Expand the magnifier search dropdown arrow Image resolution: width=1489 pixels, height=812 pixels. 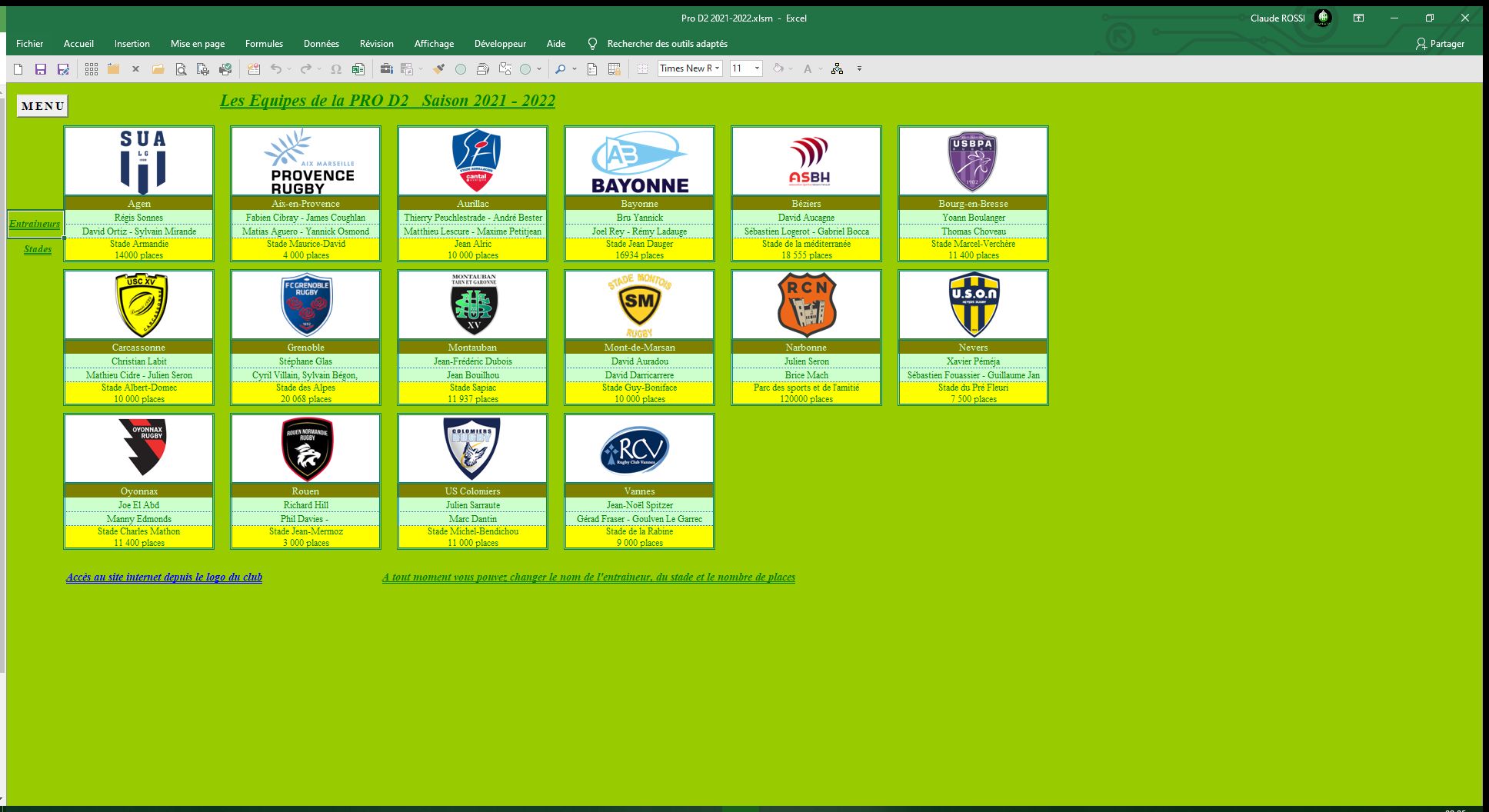575,69
